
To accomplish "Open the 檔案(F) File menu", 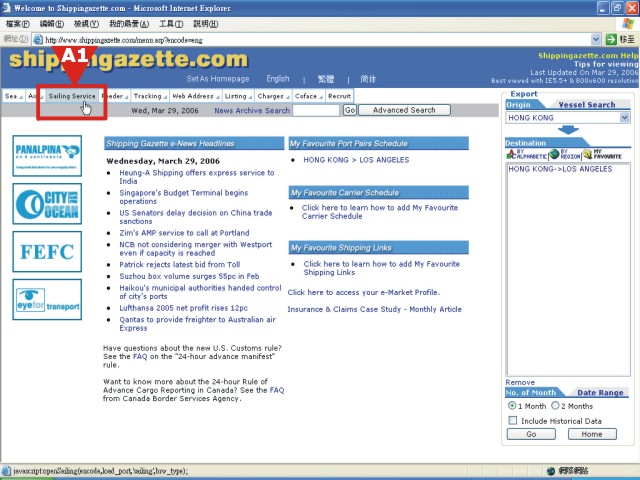I will (x=18, y=24).
